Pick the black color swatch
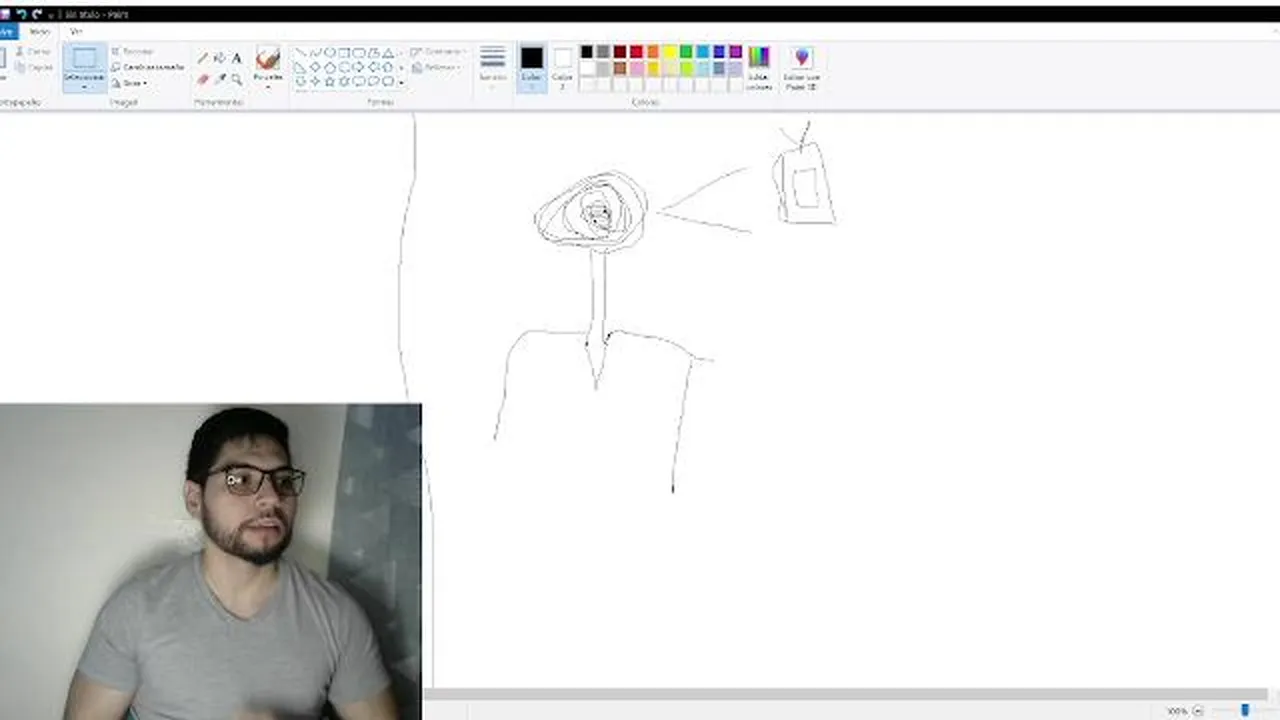Image resolution: width=1280 pixels, height=720 pixels. point(587,52)
